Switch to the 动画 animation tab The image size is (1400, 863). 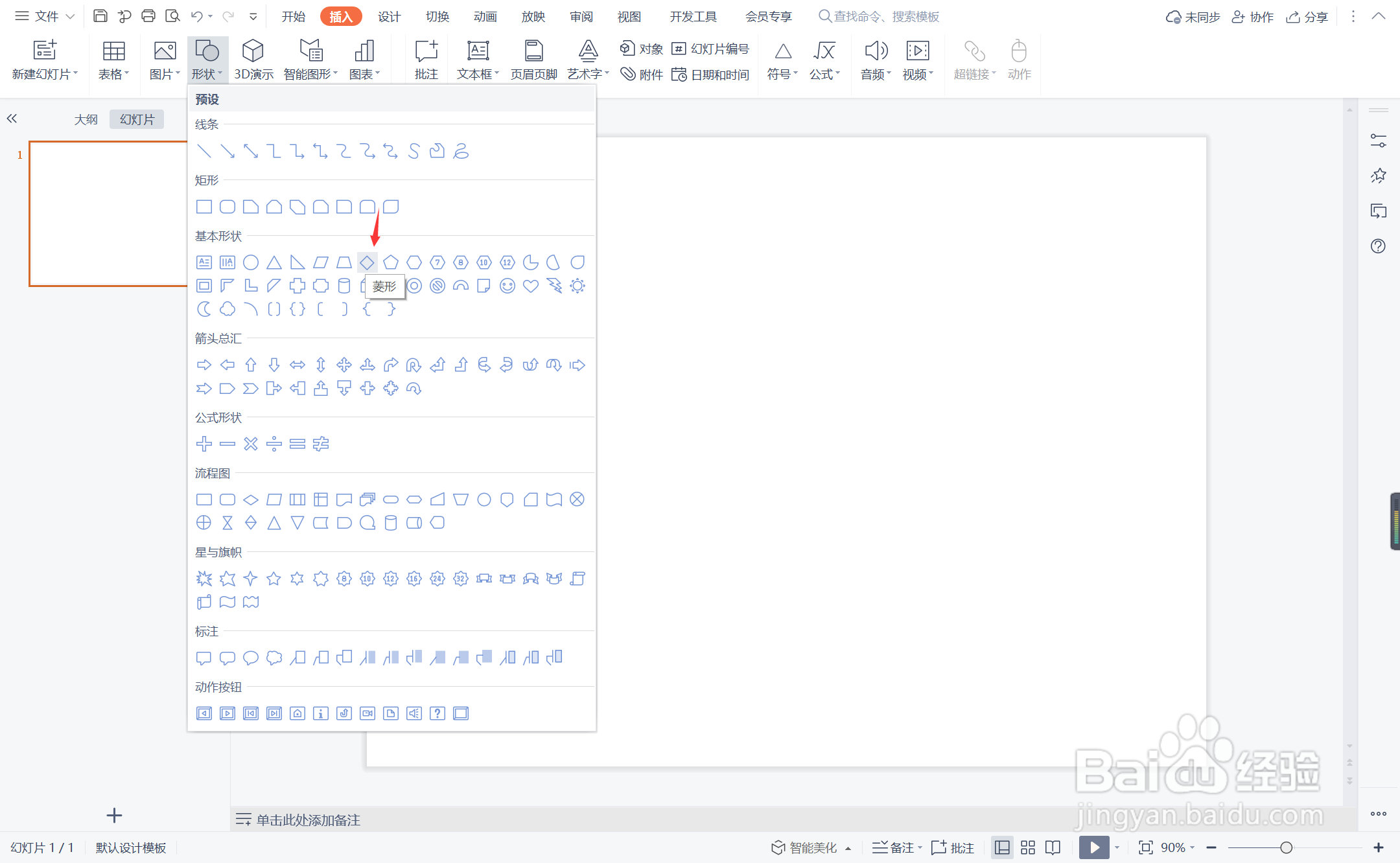pyautogui.click(x=485, y=16)
